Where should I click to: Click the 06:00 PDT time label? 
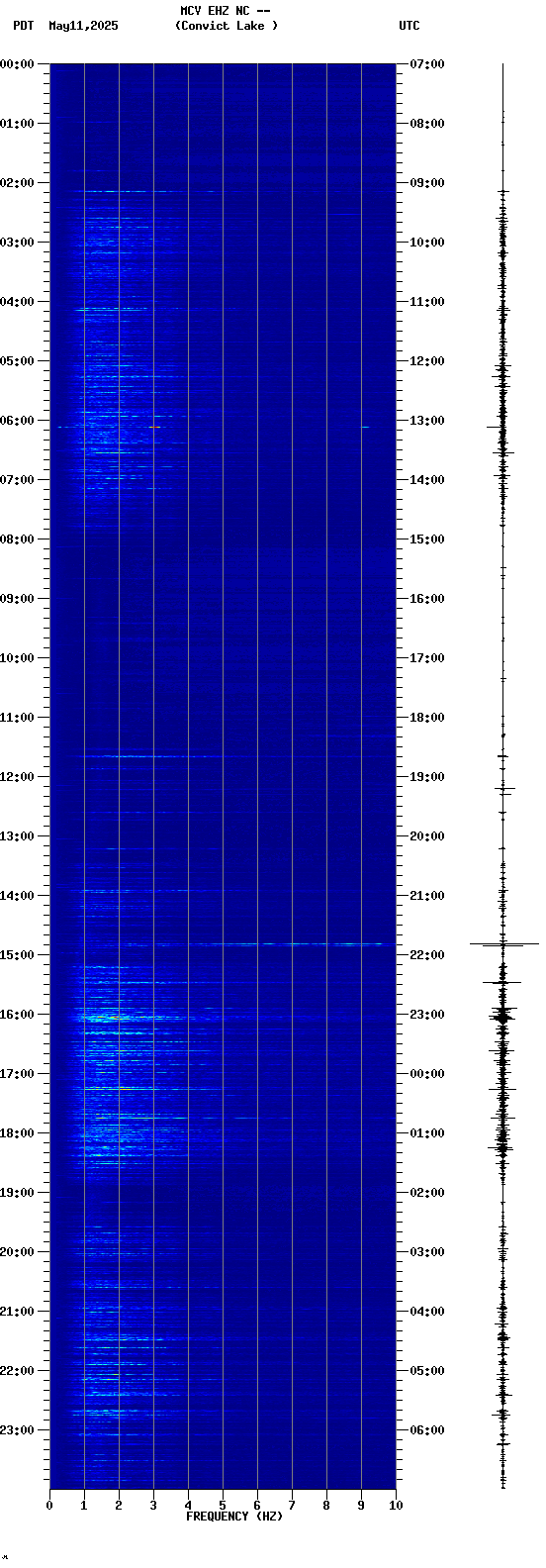(x=18, y=421)
